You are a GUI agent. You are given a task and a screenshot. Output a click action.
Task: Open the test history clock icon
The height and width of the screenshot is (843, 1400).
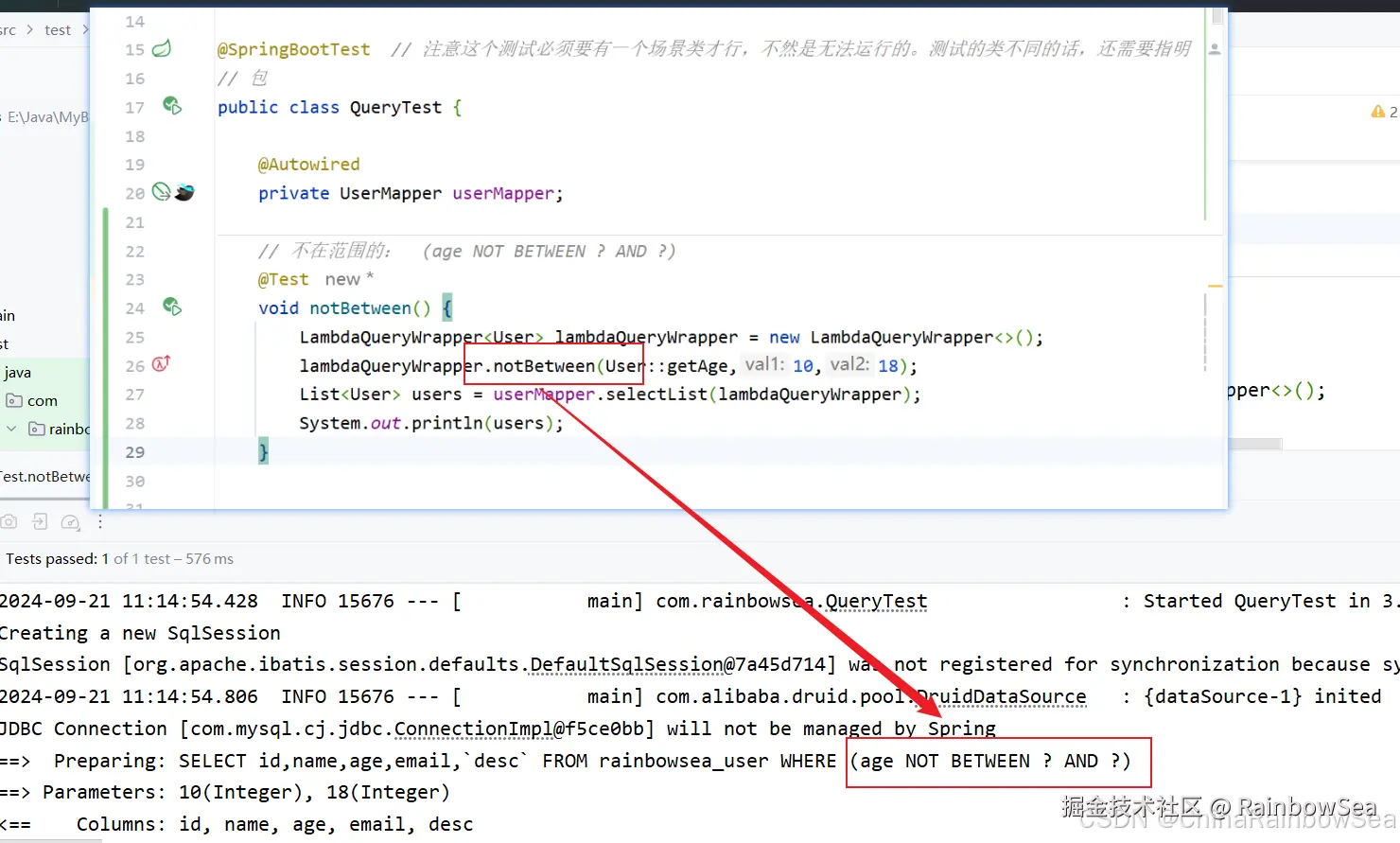point(71,521)
